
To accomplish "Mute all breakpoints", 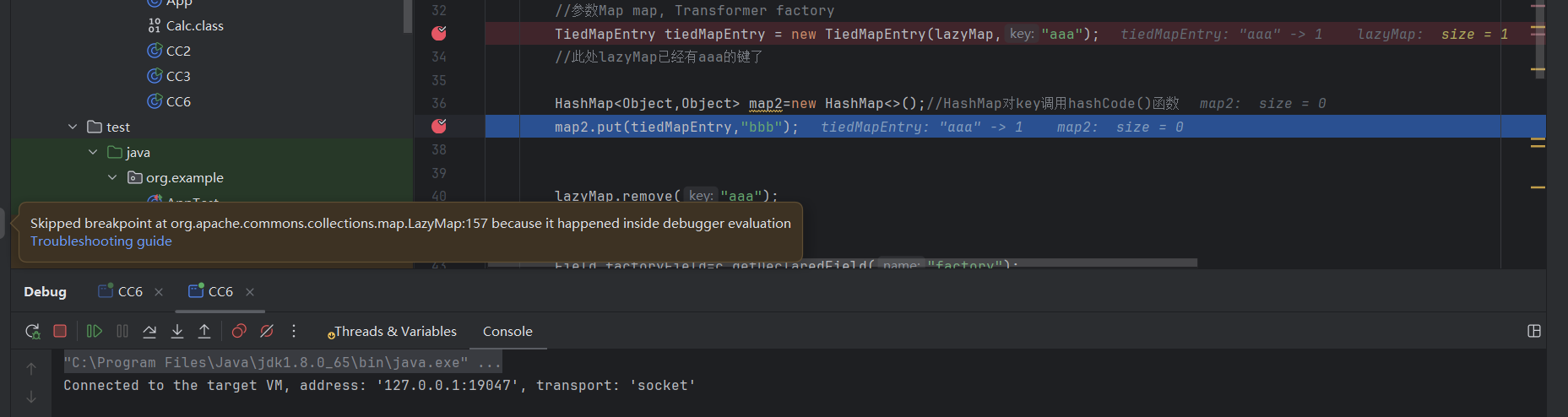I will [x=267, y=331].
